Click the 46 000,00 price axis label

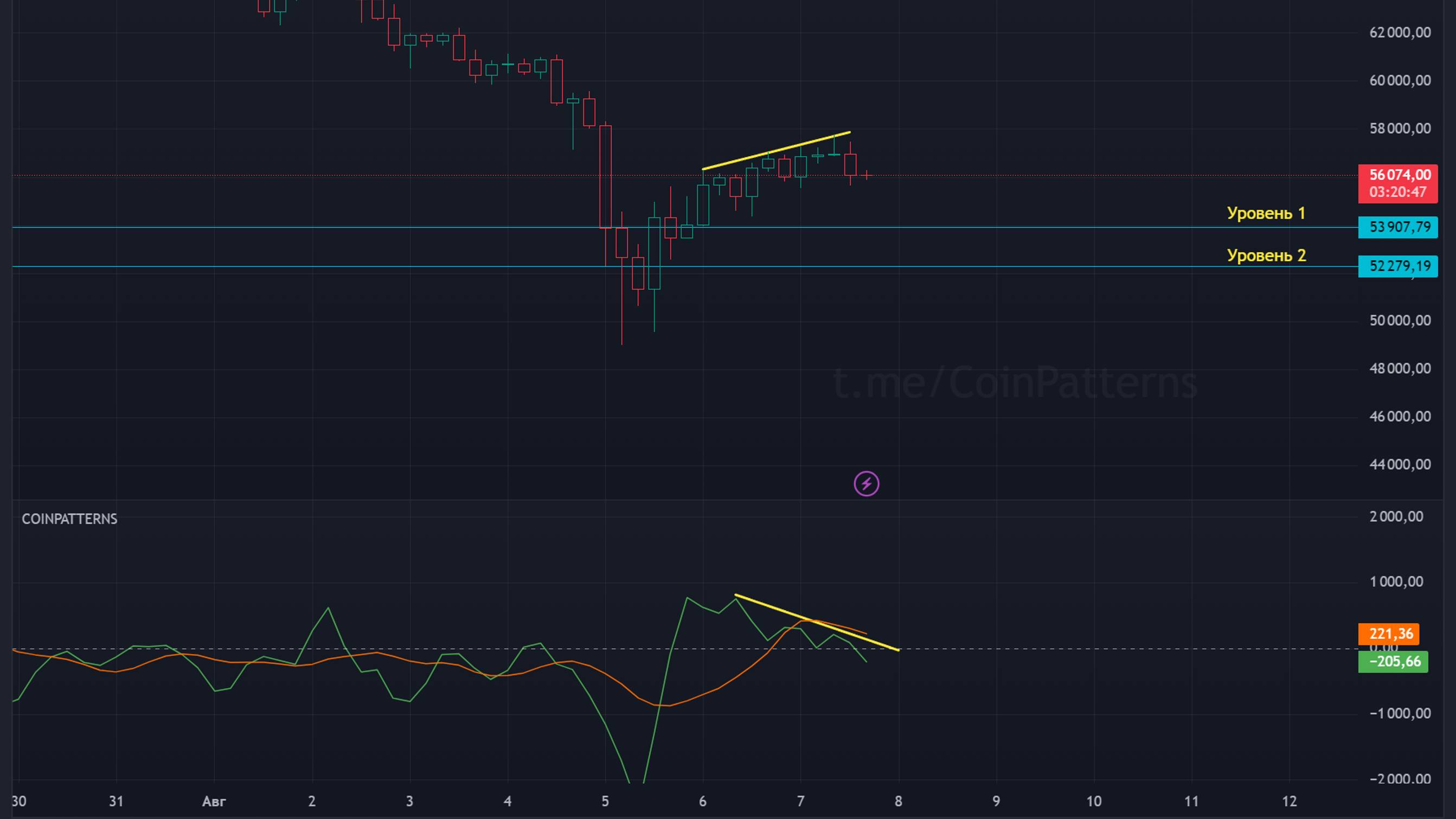[1400, 417]
